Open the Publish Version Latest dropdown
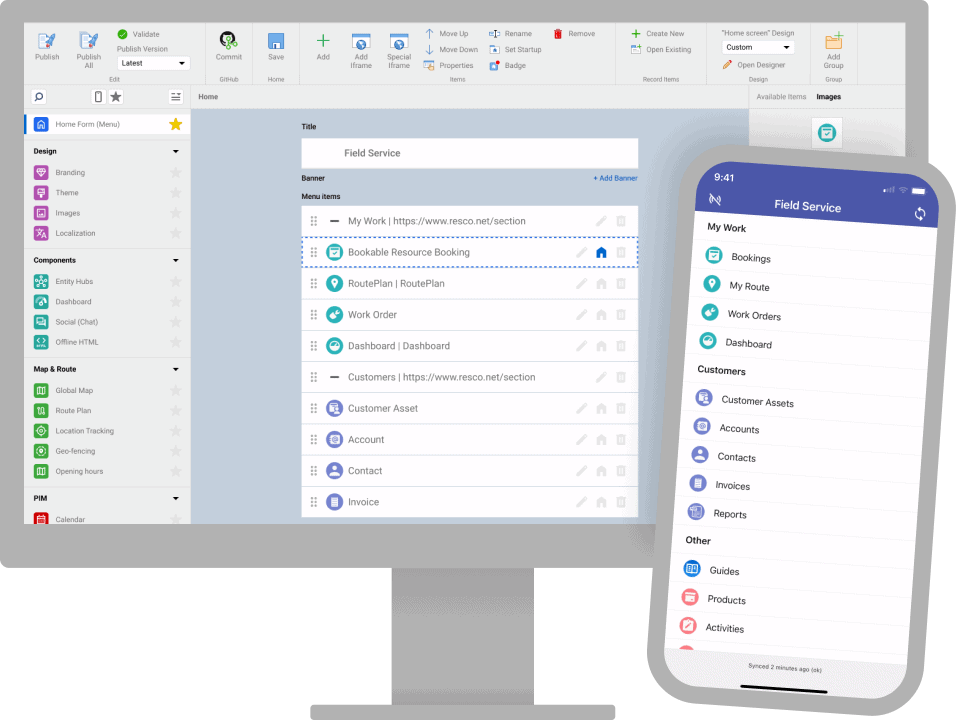This screenshot has width=960, height=720. point(153,63)
